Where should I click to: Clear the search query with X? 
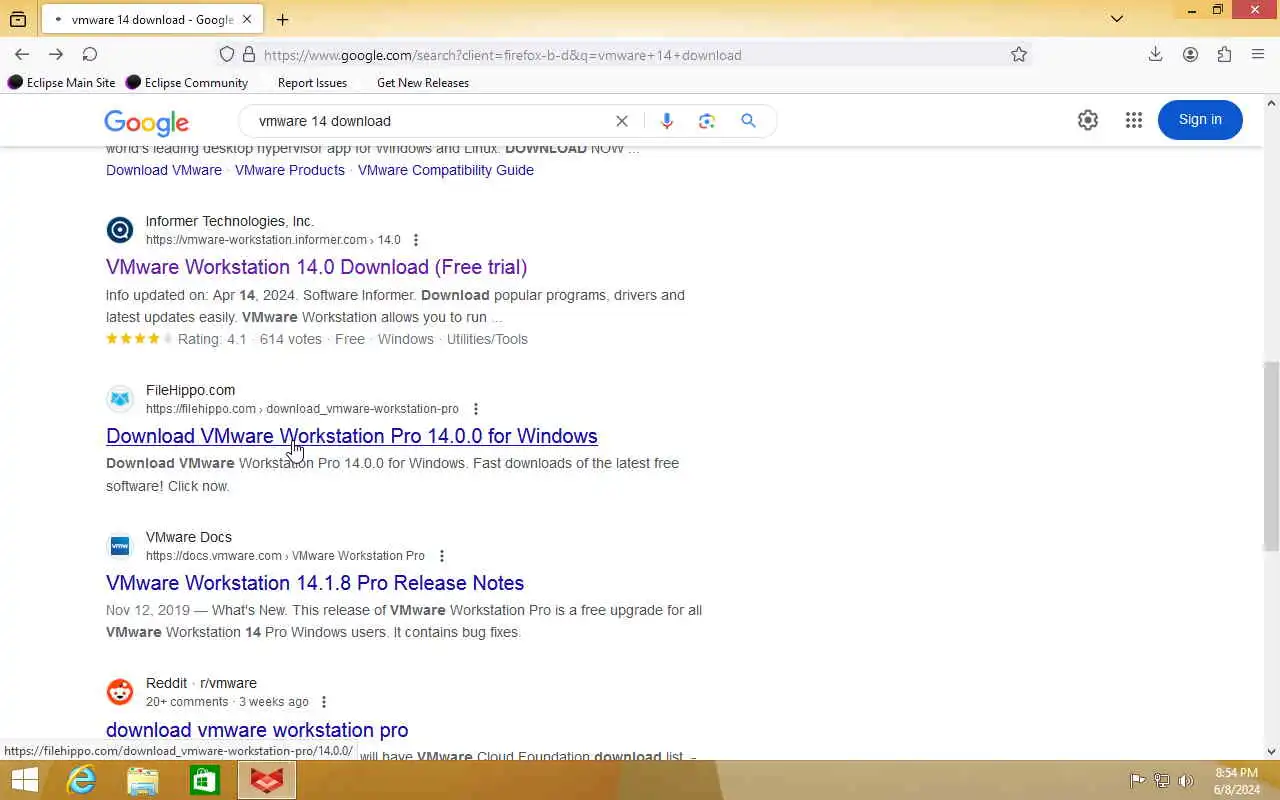tap(622, 121)
